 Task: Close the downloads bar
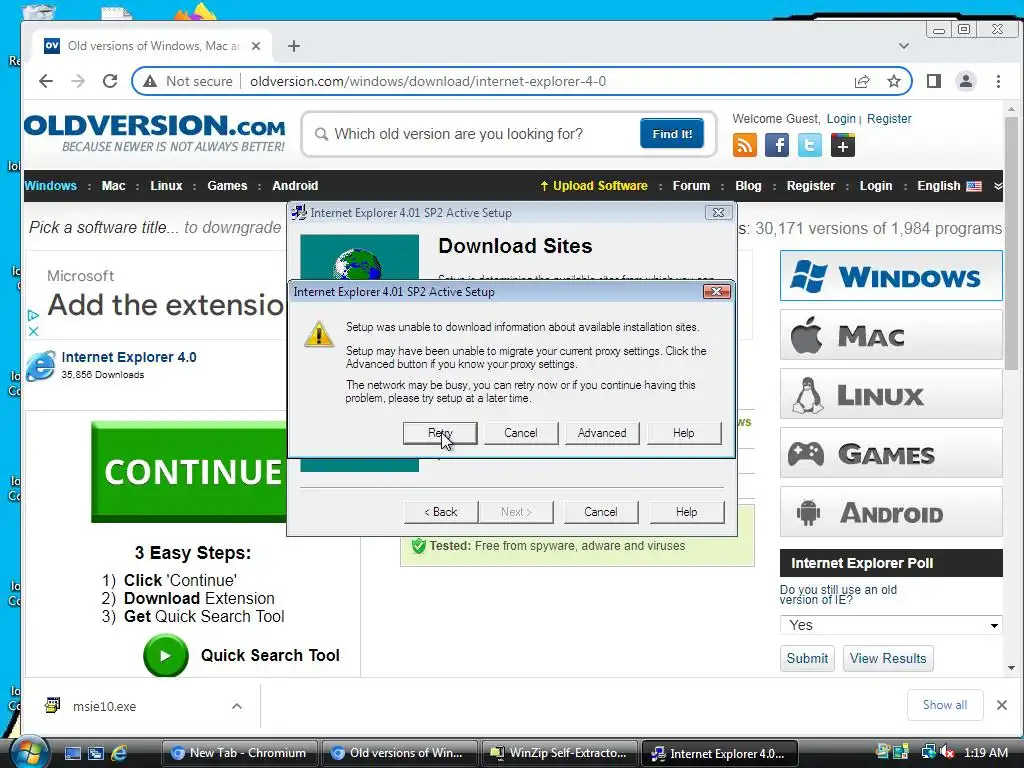(x=1002, y=705)
